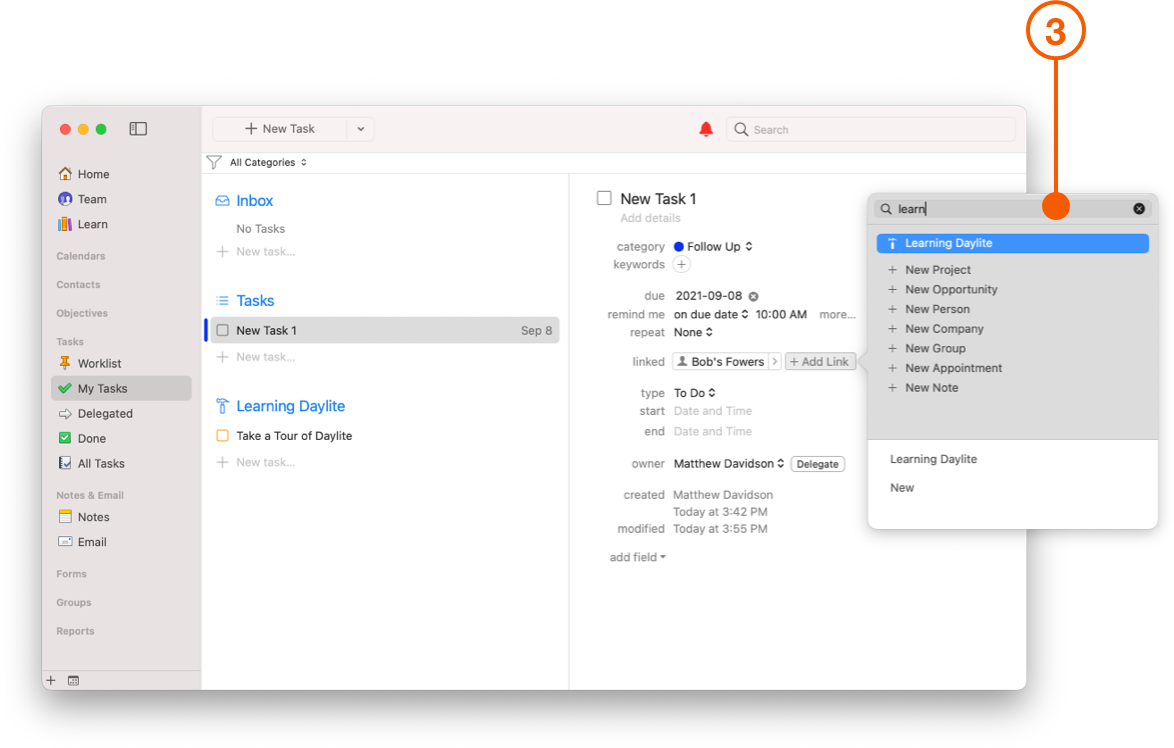This screenshot has height=748, width=1174.
Task: Open Bob's Fowers link arrow
Action: tap(774, 362)
